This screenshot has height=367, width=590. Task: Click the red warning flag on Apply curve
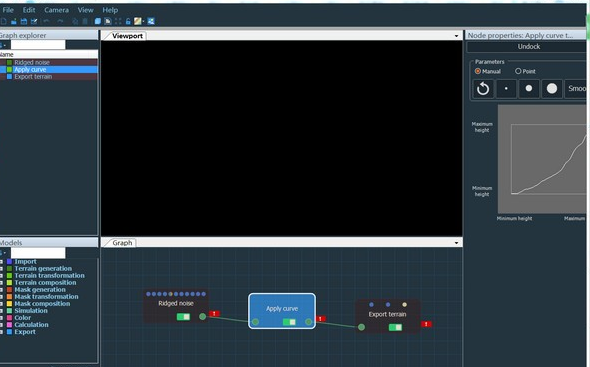coord(321,319)
